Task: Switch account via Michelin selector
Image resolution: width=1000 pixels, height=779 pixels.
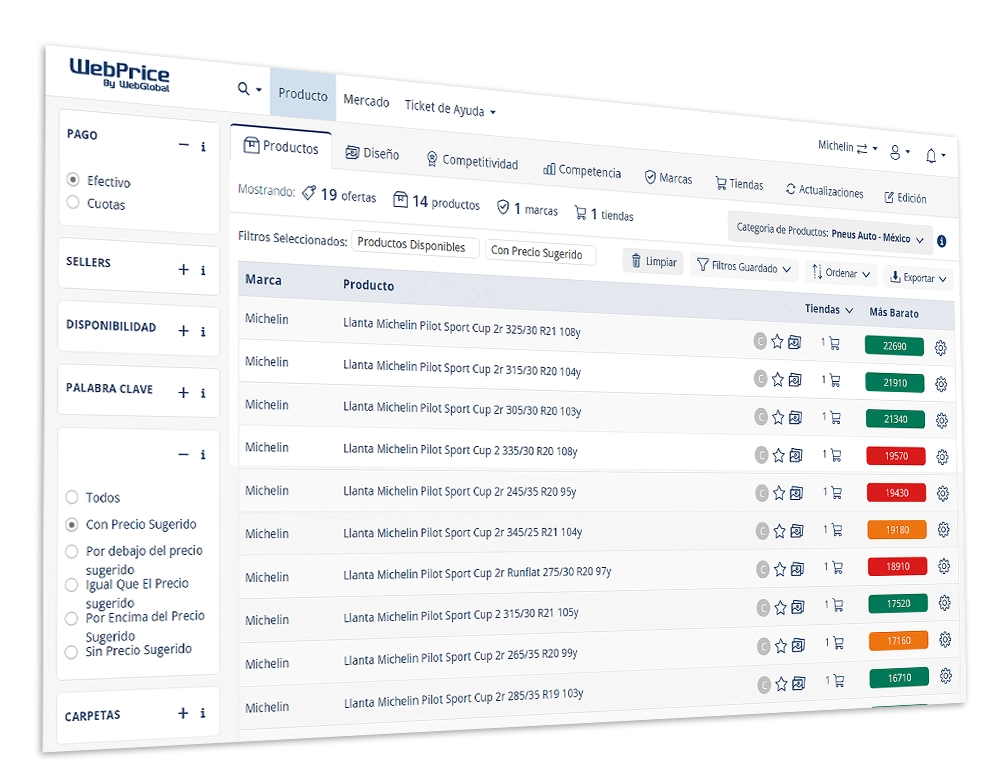Action: tap(848, 147)
